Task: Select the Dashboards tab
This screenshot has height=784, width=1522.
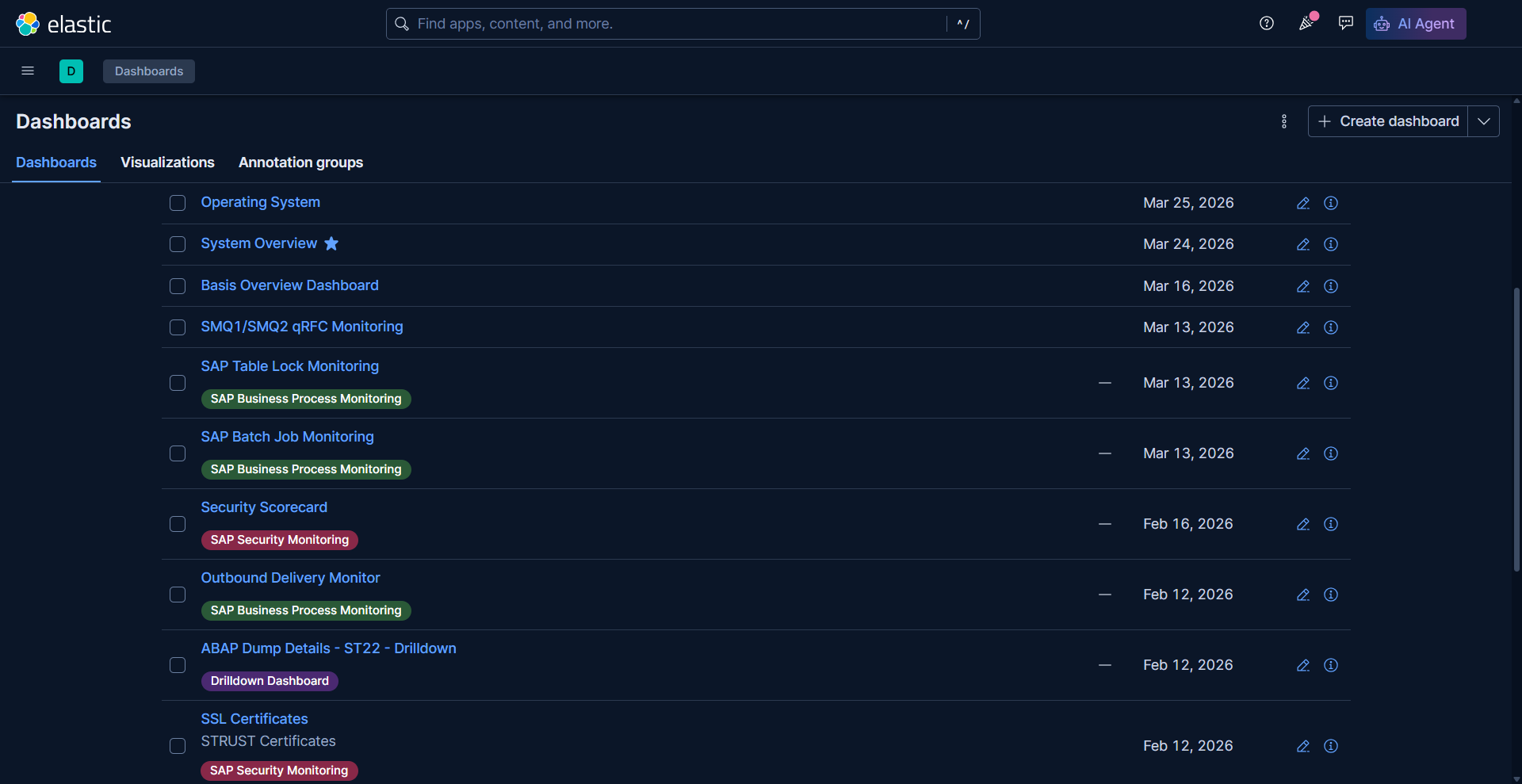Action: pos(56,163)
